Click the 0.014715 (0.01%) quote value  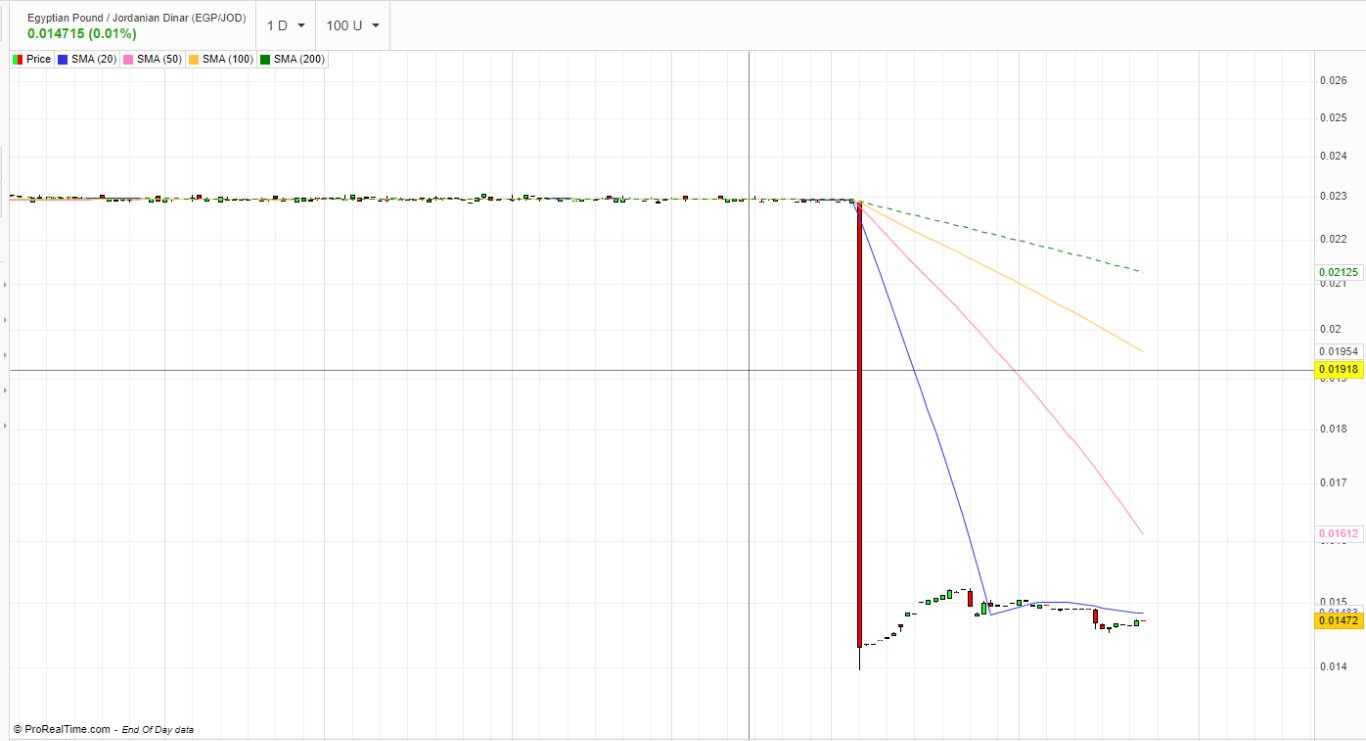pos(82,34)
